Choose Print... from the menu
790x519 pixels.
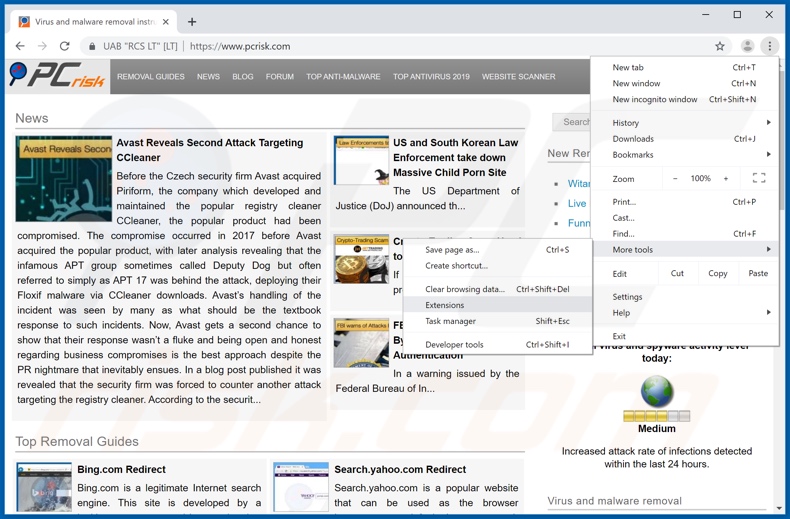(684, 202)
